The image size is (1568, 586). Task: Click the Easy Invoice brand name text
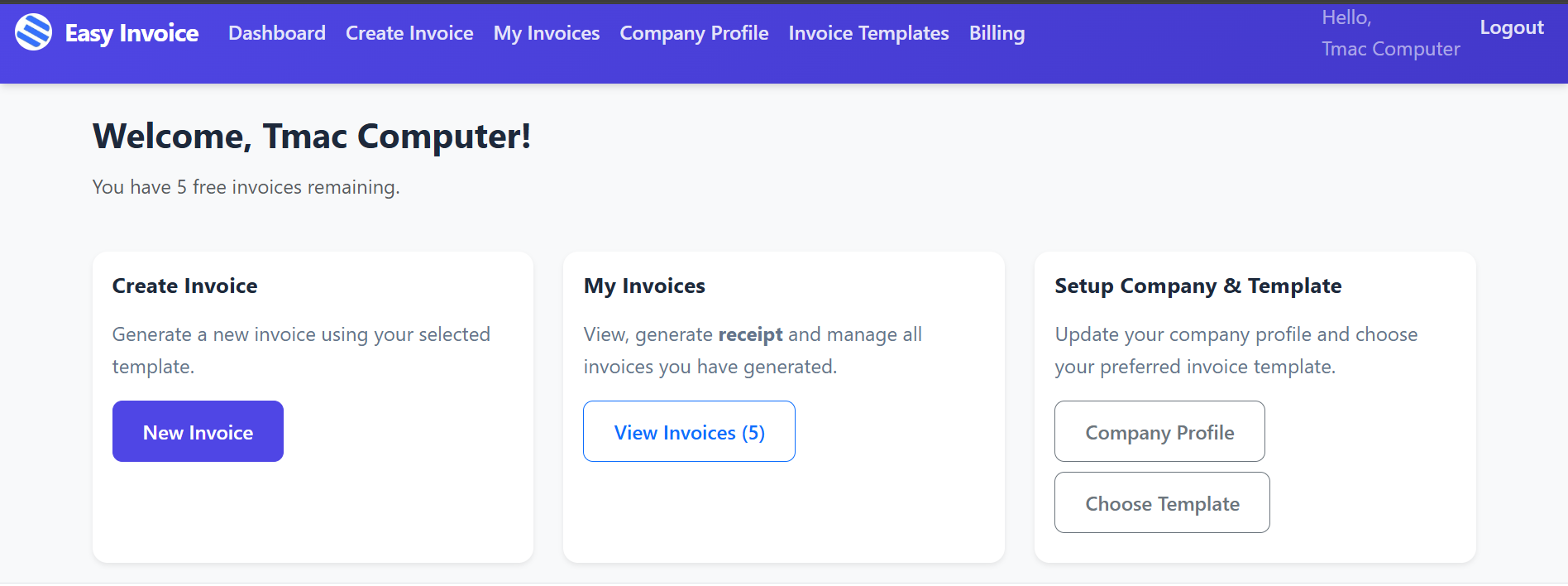pyautogui.click(x=132, y=32)
